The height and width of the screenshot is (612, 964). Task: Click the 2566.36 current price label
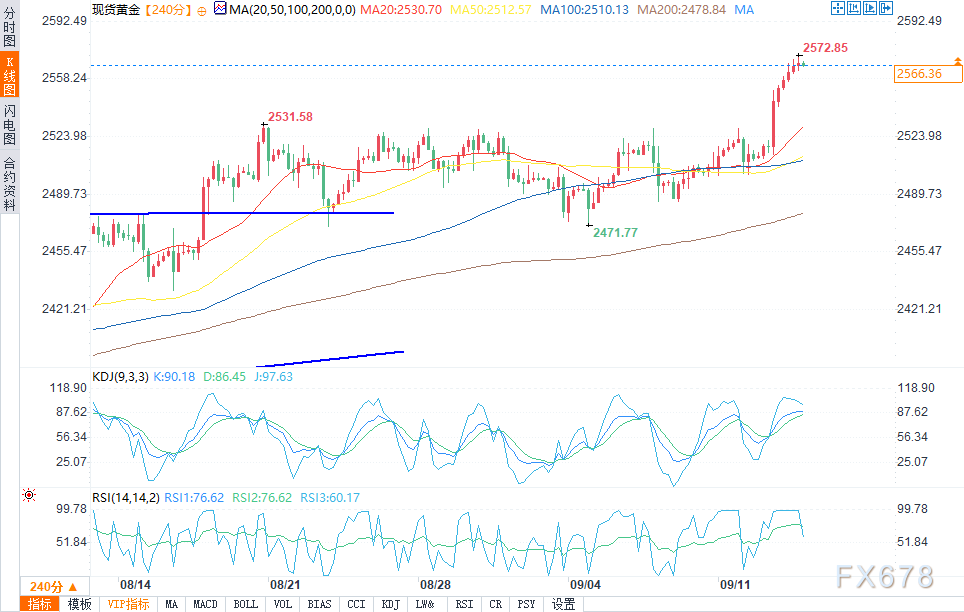919,74
